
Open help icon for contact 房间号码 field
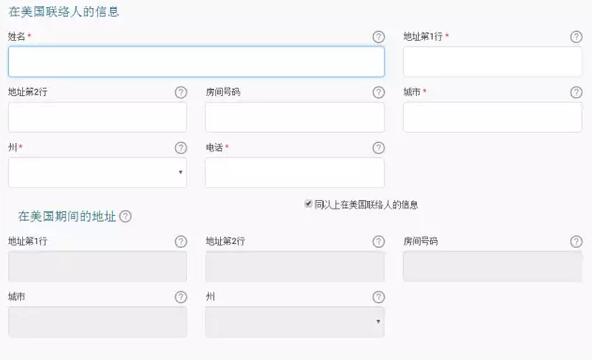click(x=378, y=92)
